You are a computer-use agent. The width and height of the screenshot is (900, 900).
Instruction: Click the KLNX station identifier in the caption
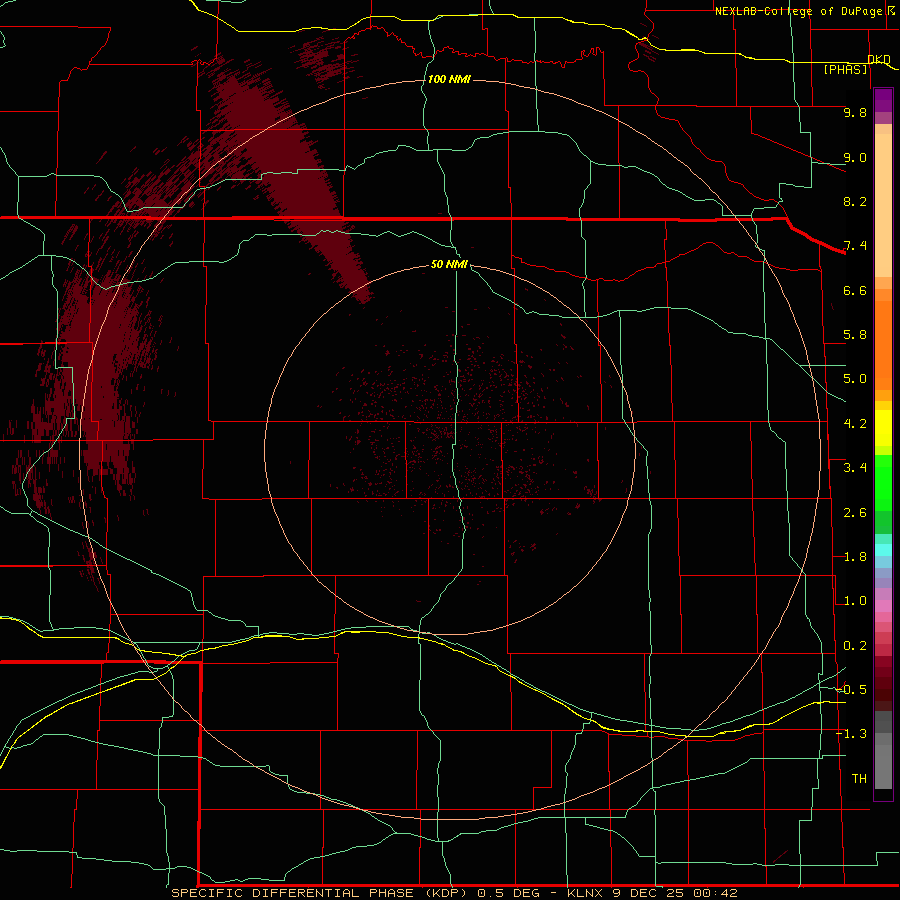click(x=585, y=893)
